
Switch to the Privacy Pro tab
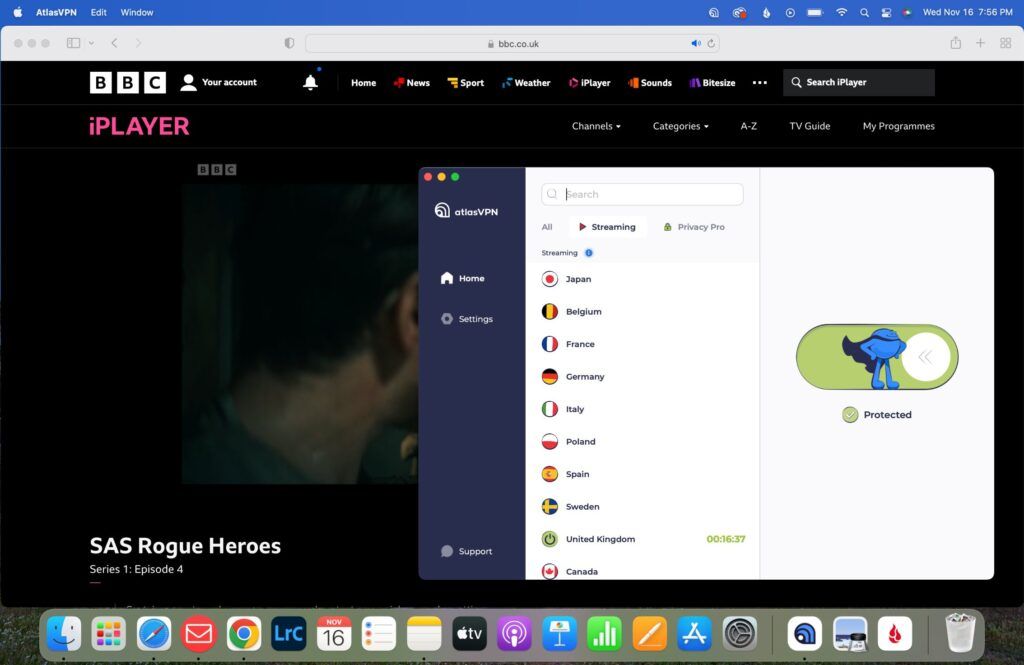[694, 227]
